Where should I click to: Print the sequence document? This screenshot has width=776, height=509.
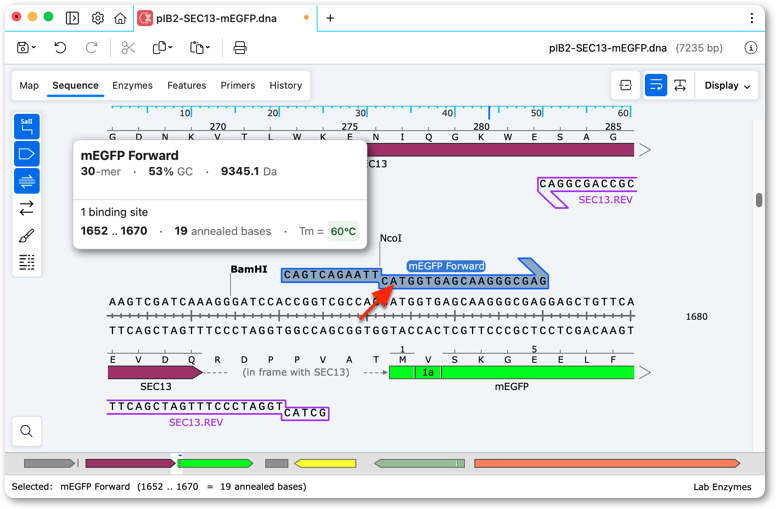pyautogui.click(x=240, y=48)
